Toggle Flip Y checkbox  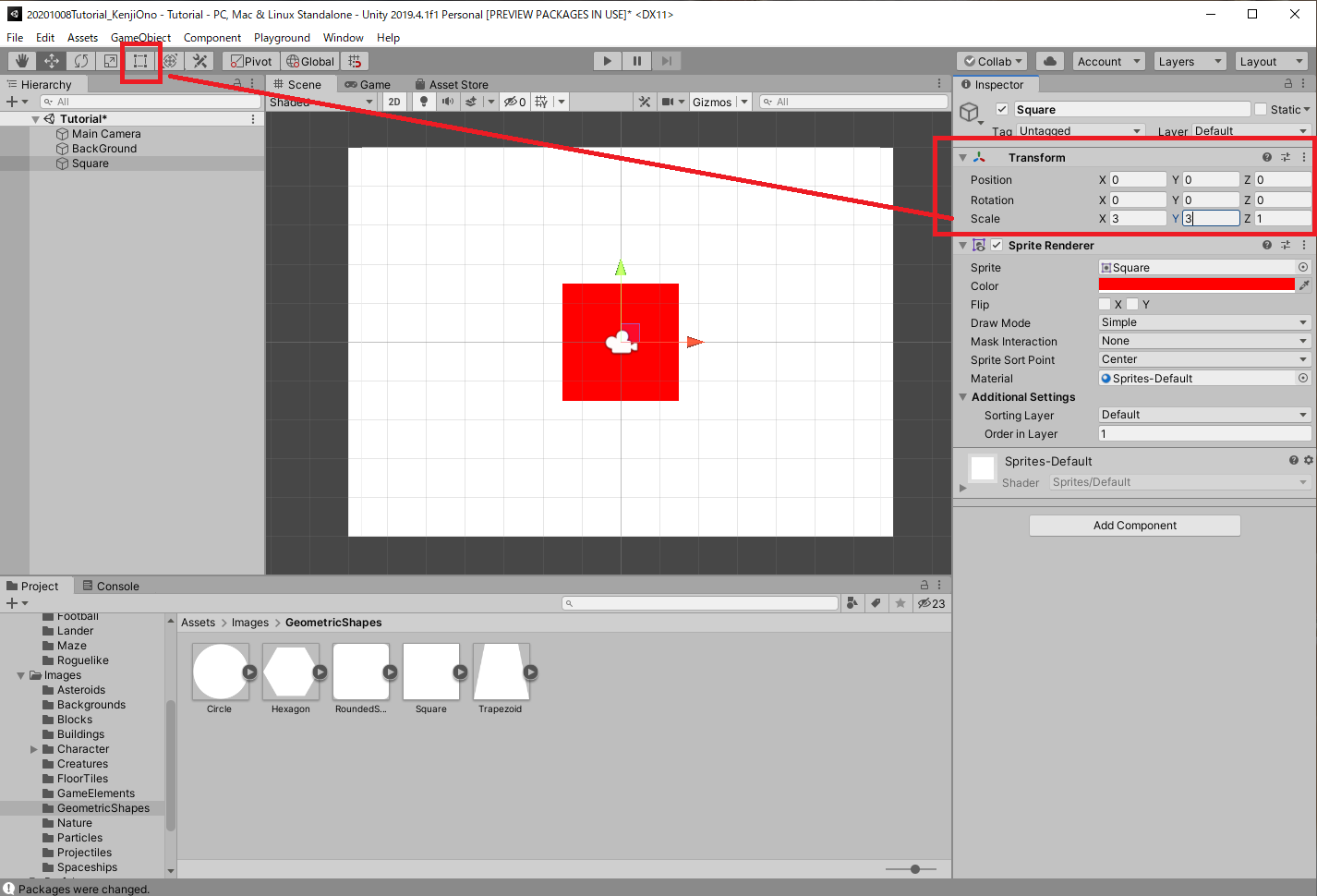(x=1132, y=304)
